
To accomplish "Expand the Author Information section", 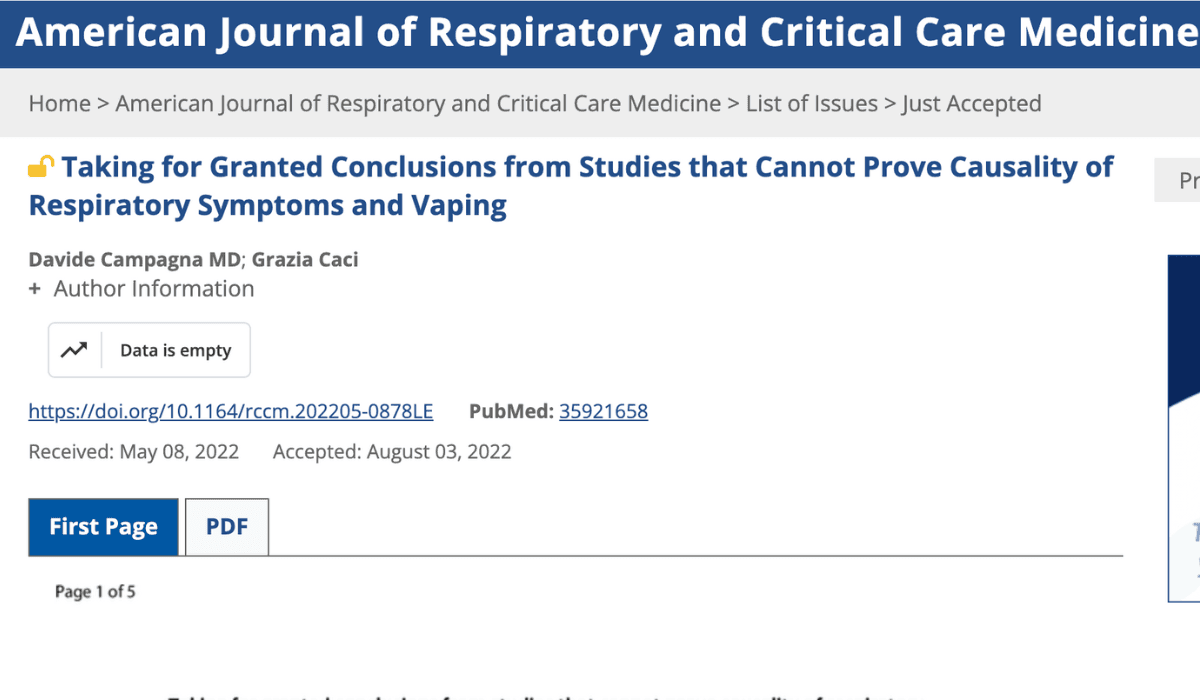I will (141, 289).
